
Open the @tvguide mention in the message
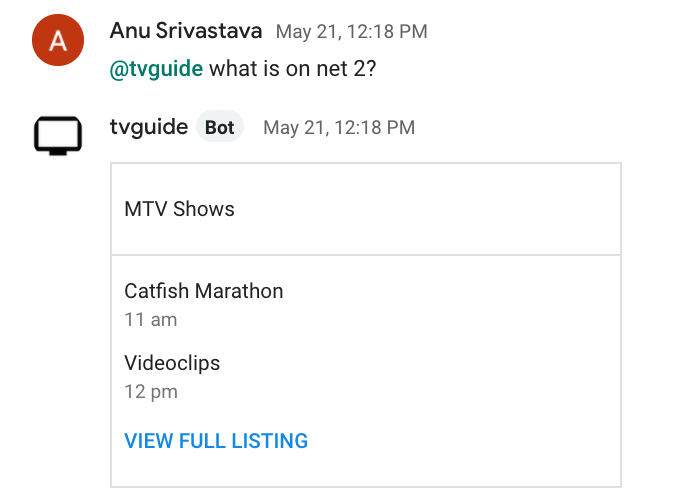(156, 69)
